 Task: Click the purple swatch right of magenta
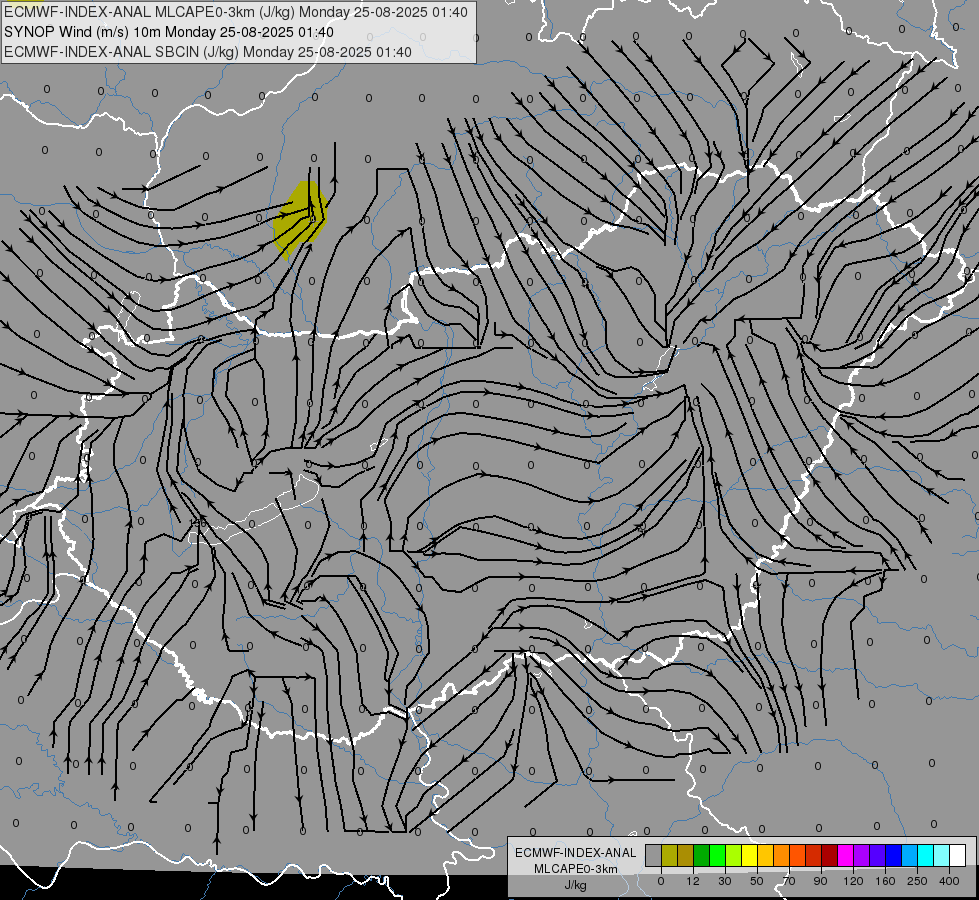862,855
